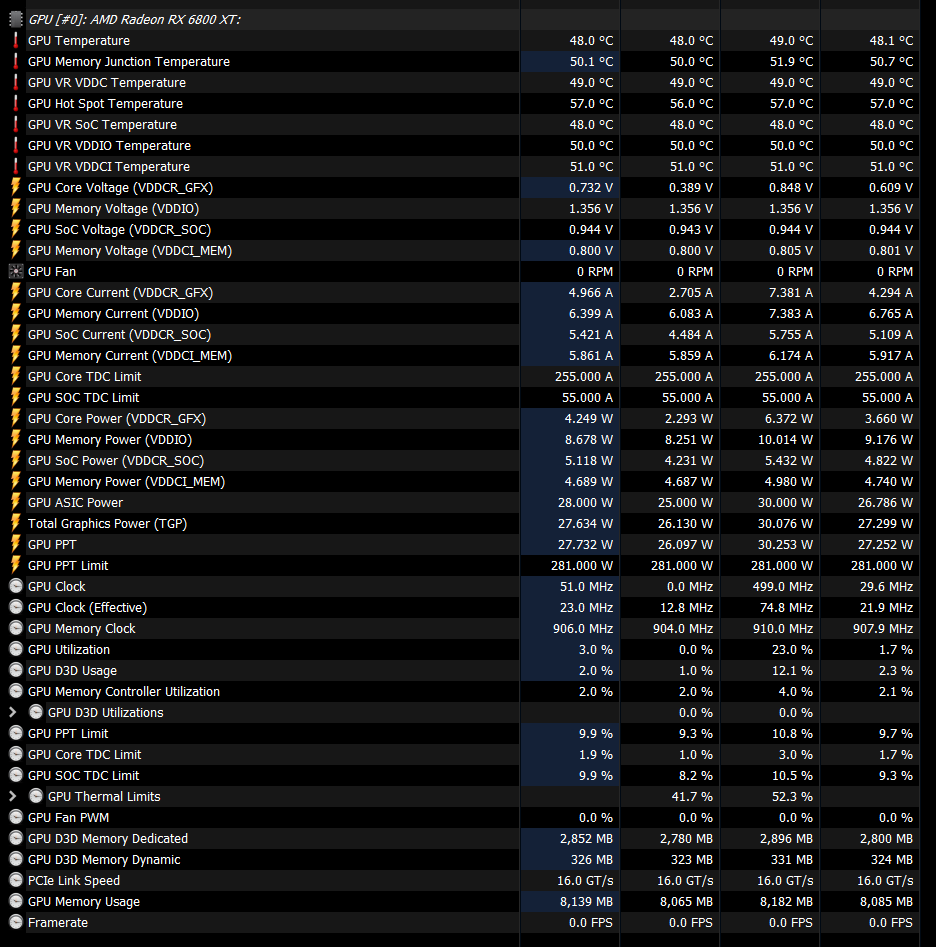Select the GPU Core TDC Limit 255.000 A row
The image size is (936, 947).
(x=464, y=376)
